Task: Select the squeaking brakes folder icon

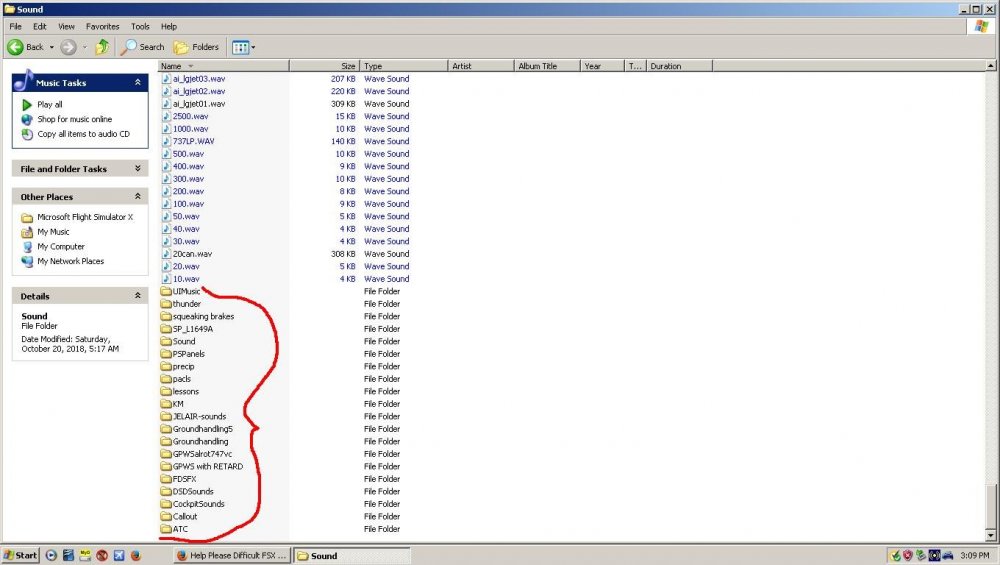Action: coord(166,316)
